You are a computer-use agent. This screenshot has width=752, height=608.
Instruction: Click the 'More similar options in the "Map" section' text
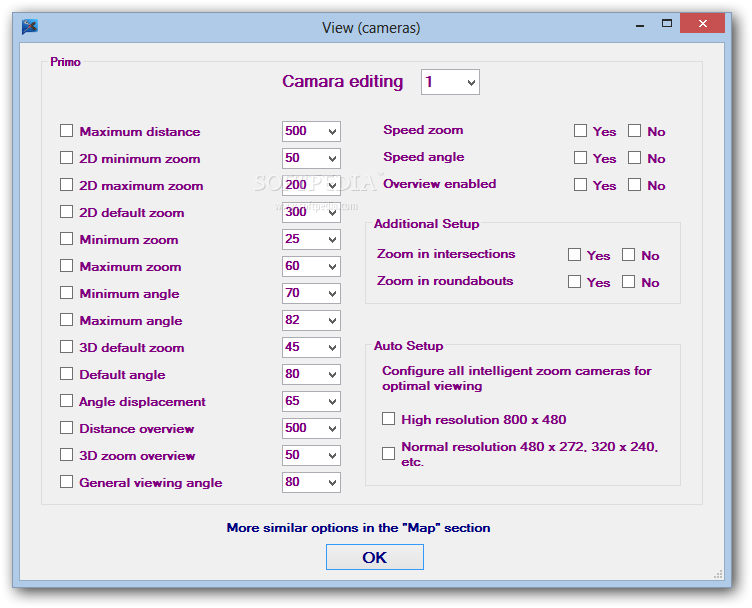[x=358, y=528]
